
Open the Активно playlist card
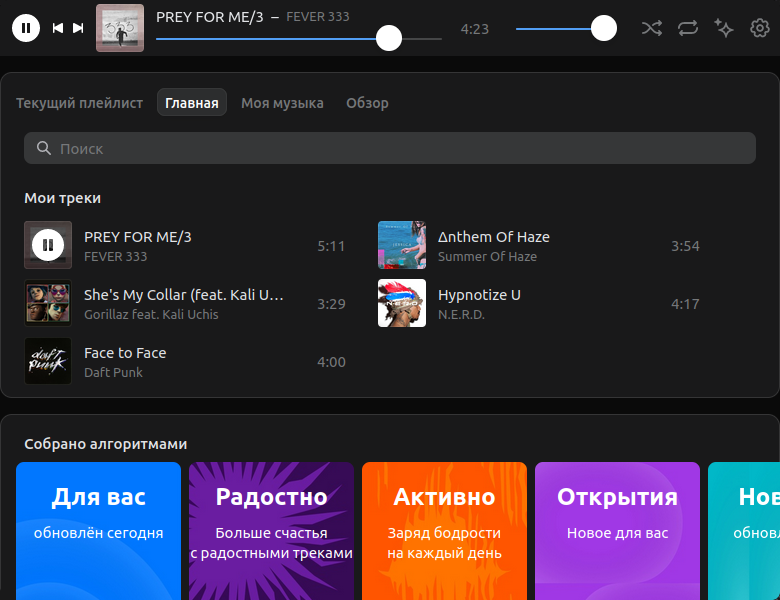[444, 531]
